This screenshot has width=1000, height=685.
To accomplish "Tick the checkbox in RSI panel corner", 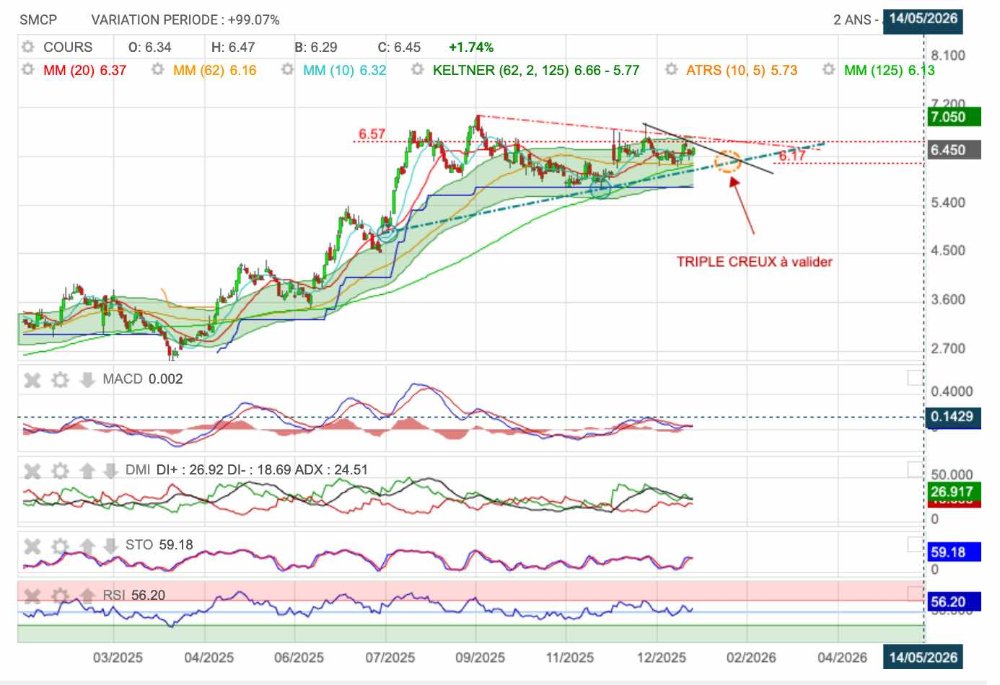I will pos(915,593).
